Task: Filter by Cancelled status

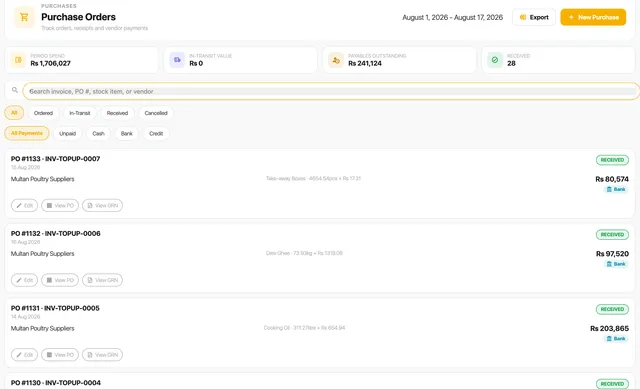Action: click(156, 113)
